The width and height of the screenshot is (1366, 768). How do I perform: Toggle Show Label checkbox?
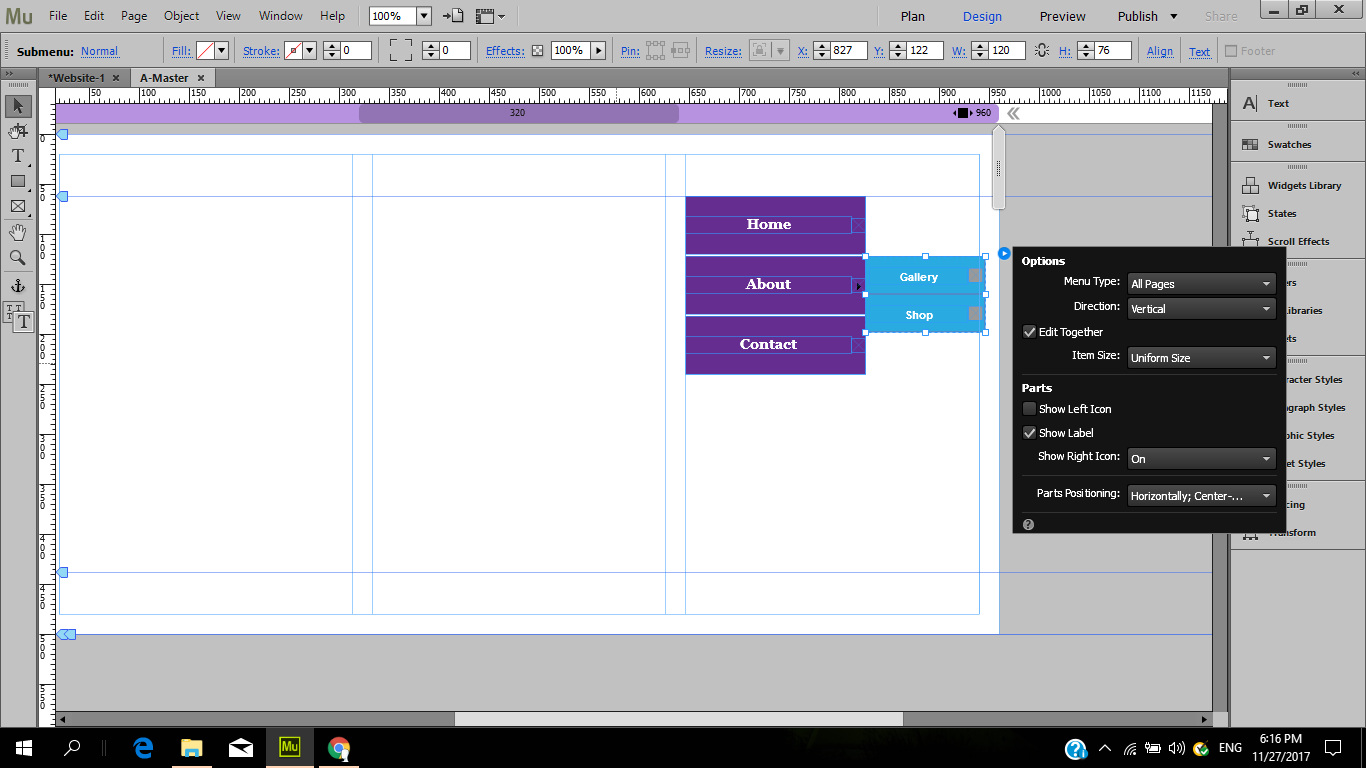1029,433
